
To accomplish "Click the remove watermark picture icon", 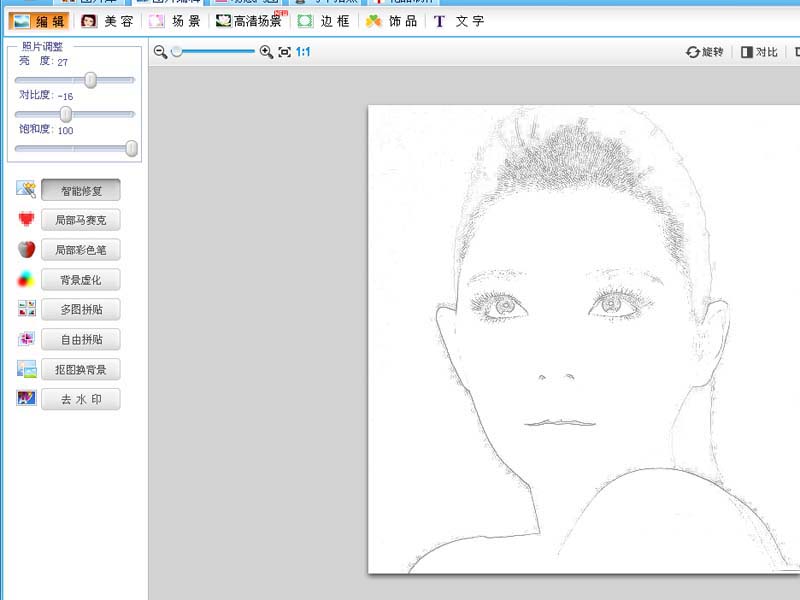I will (x=27, y=398).
